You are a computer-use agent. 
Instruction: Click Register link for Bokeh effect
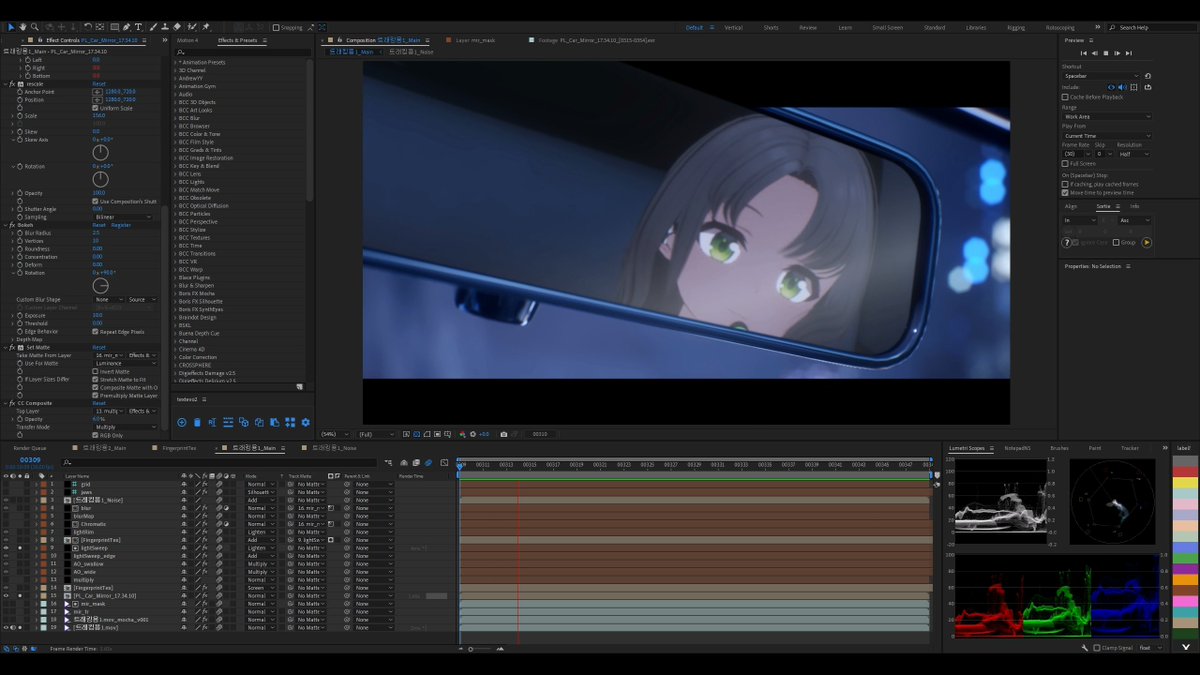(x=121, y=225)
